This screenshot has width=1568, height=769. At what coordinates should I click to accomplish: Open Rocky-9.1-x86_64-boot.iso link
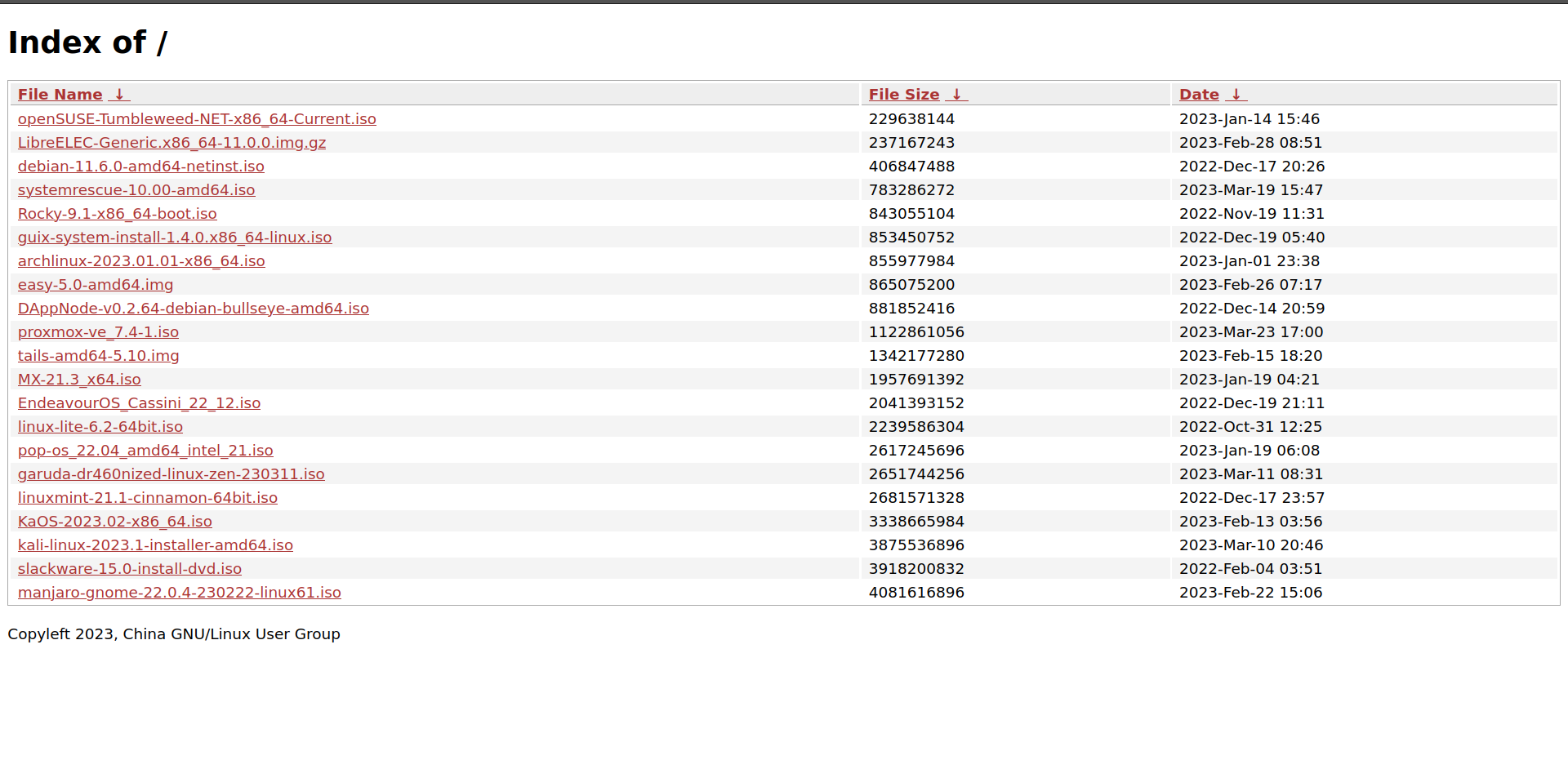tap(118, 214)
